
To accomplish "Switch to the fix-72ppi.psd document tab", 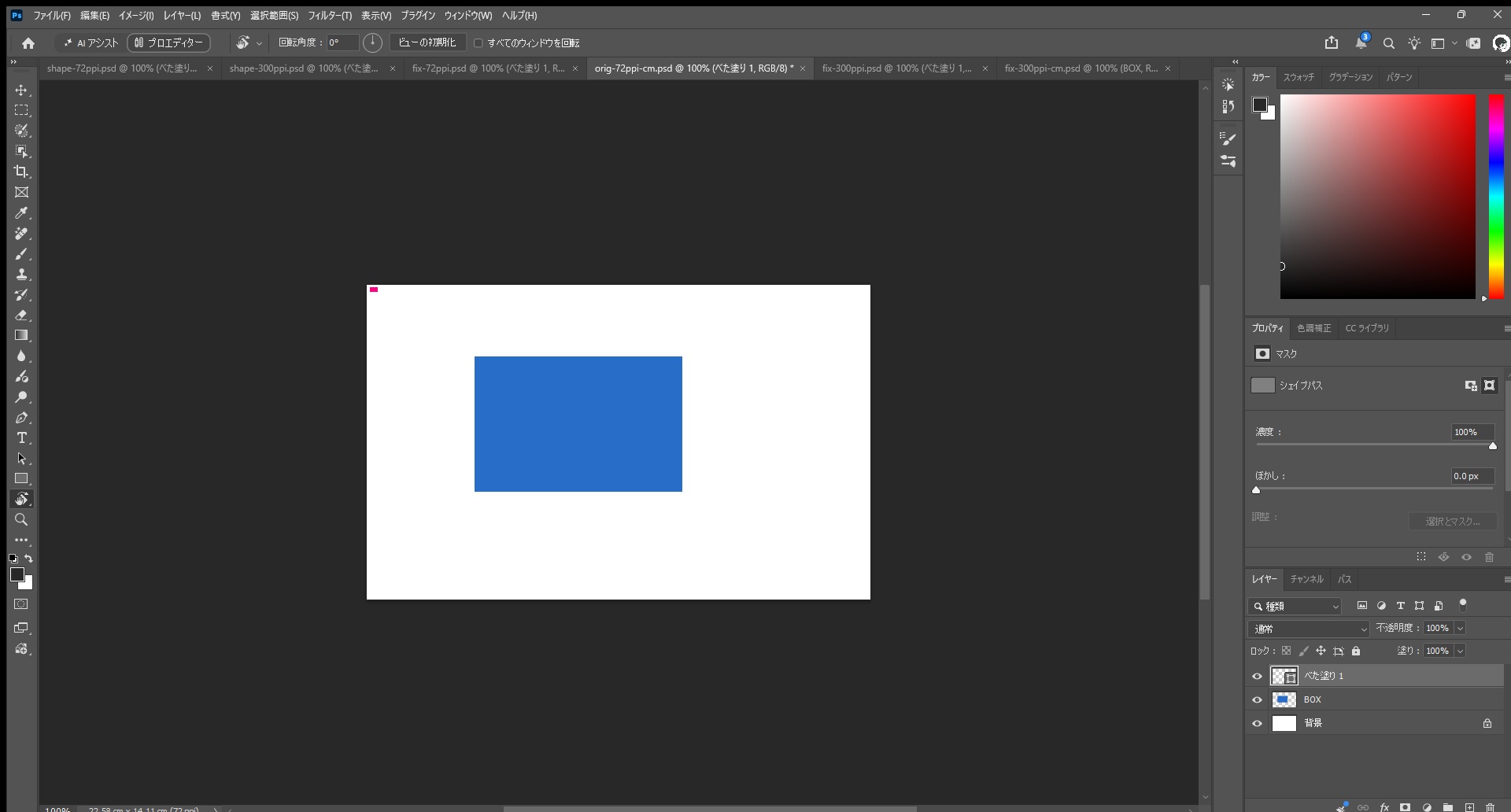I will [x=488, y=68].
